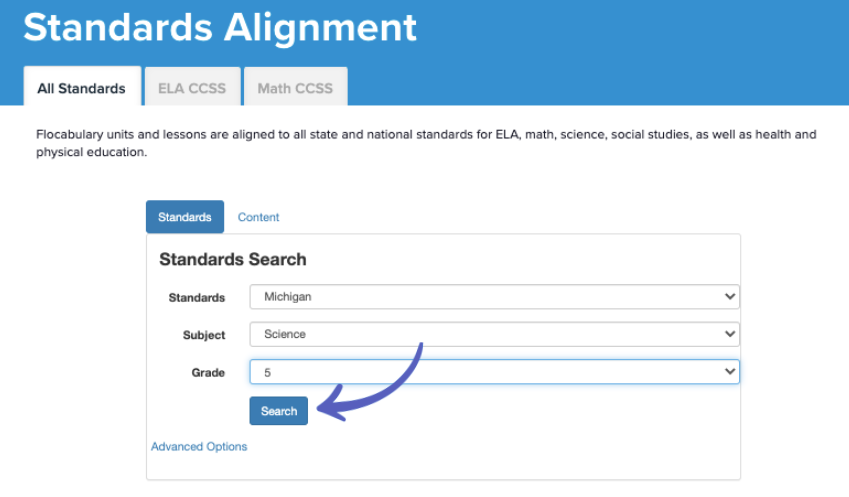Click the chevron arrow of the Science dropdown

point(729,335)
